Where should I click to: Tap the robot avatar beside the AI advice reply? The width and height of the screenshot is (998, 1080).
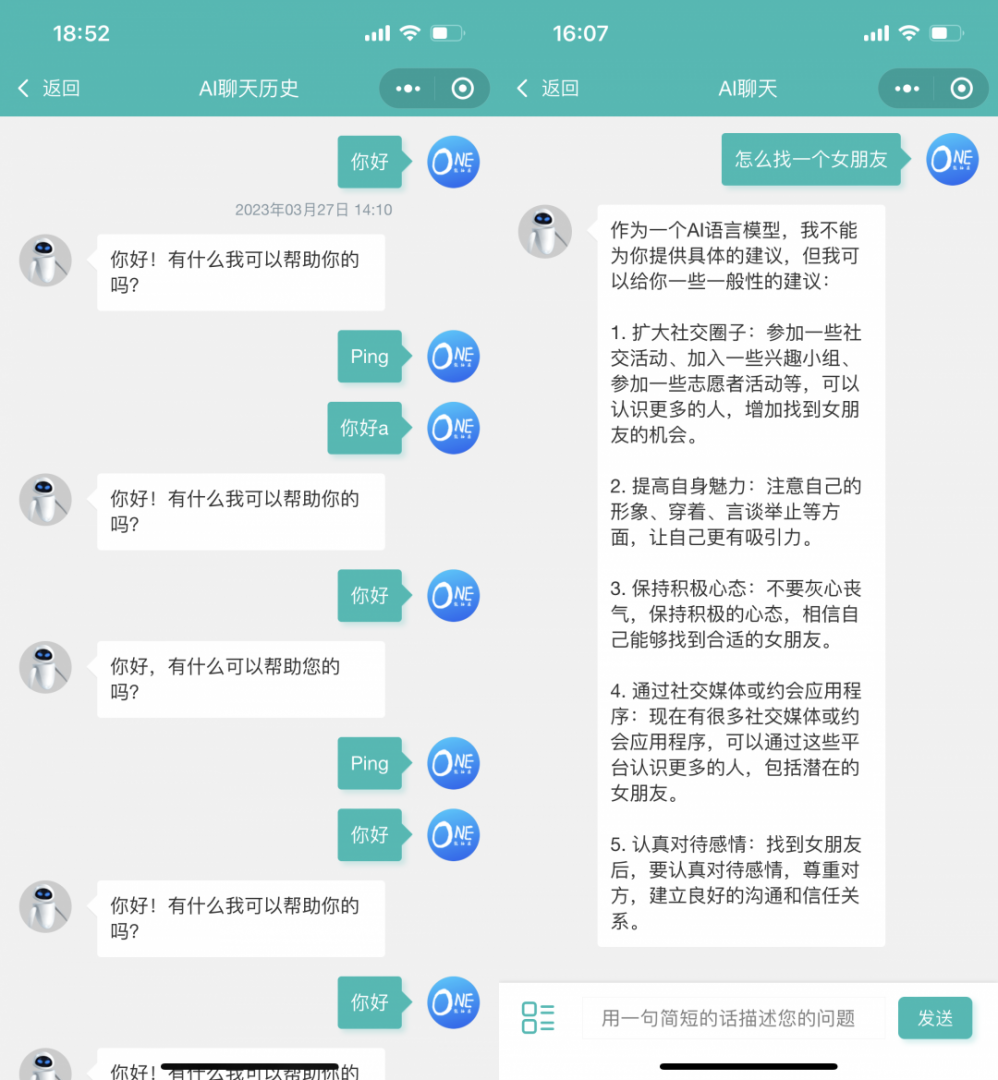tap(545, 232)
